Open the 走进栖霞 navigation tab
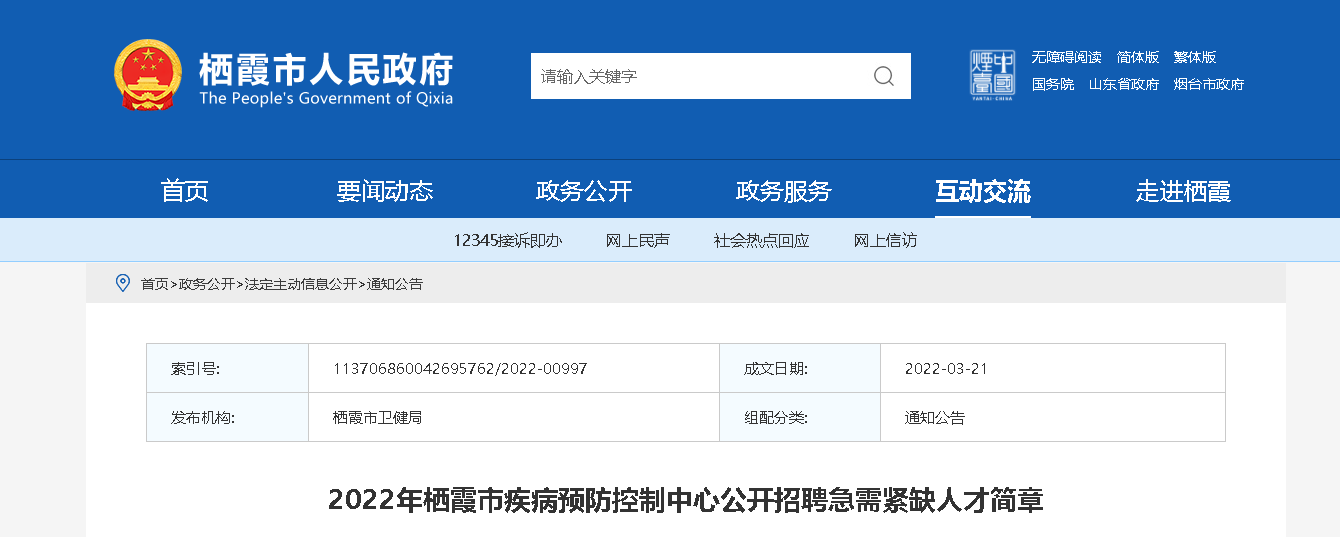This screenshot has width=1340, height=537. coord(1183,191)
